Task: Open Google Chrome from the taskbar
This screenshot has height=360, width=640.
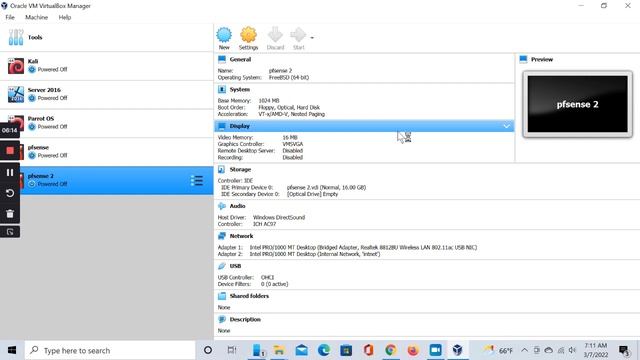Action: pos(391,350)
